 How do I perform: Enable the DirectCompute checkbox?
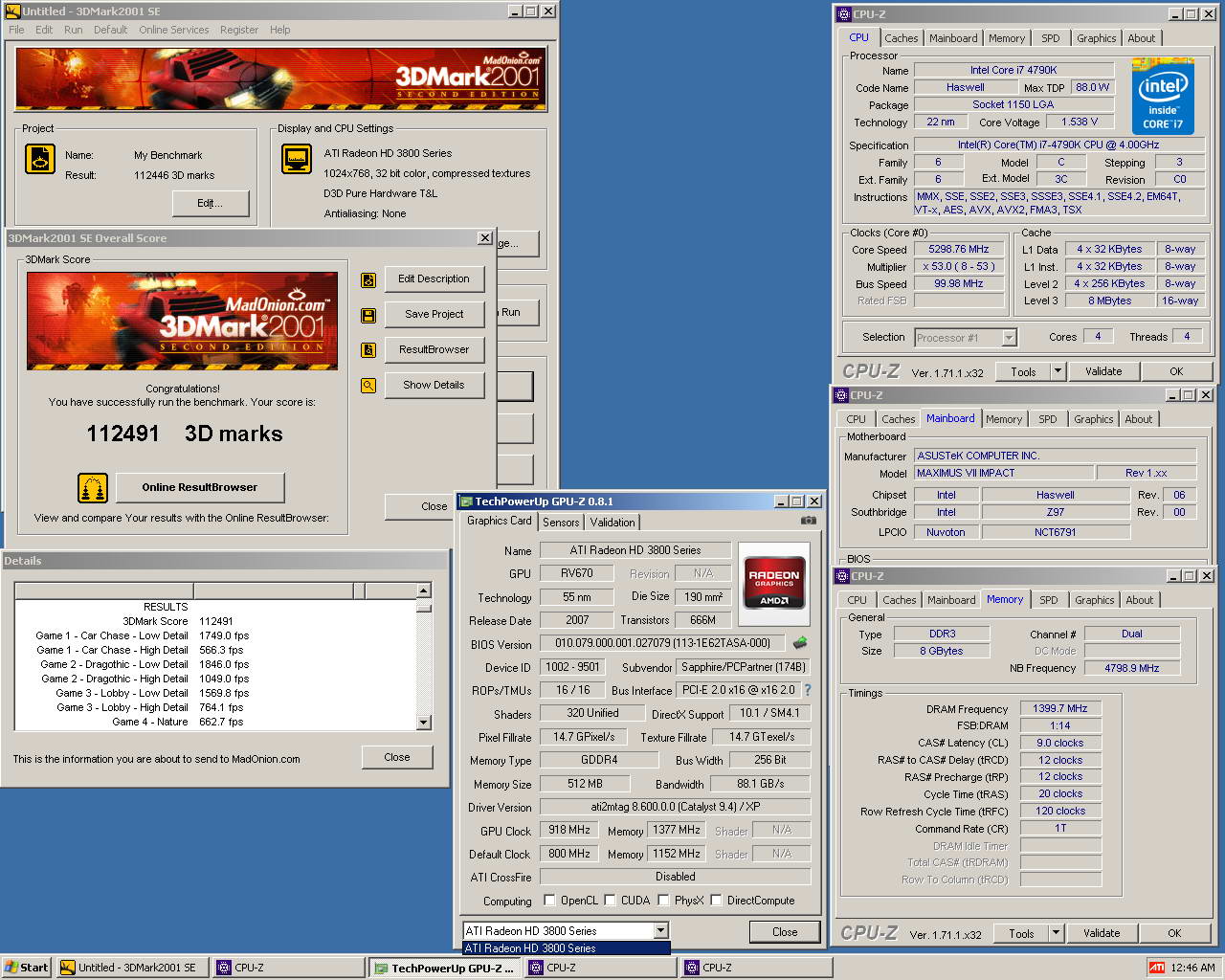(x=716, y=901)
